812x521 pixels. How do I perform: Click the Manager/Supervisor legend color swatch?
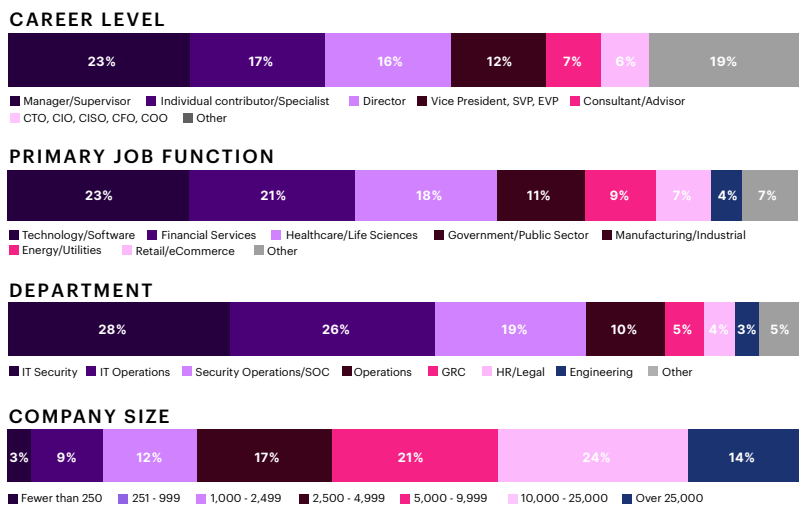click(14, 101)
